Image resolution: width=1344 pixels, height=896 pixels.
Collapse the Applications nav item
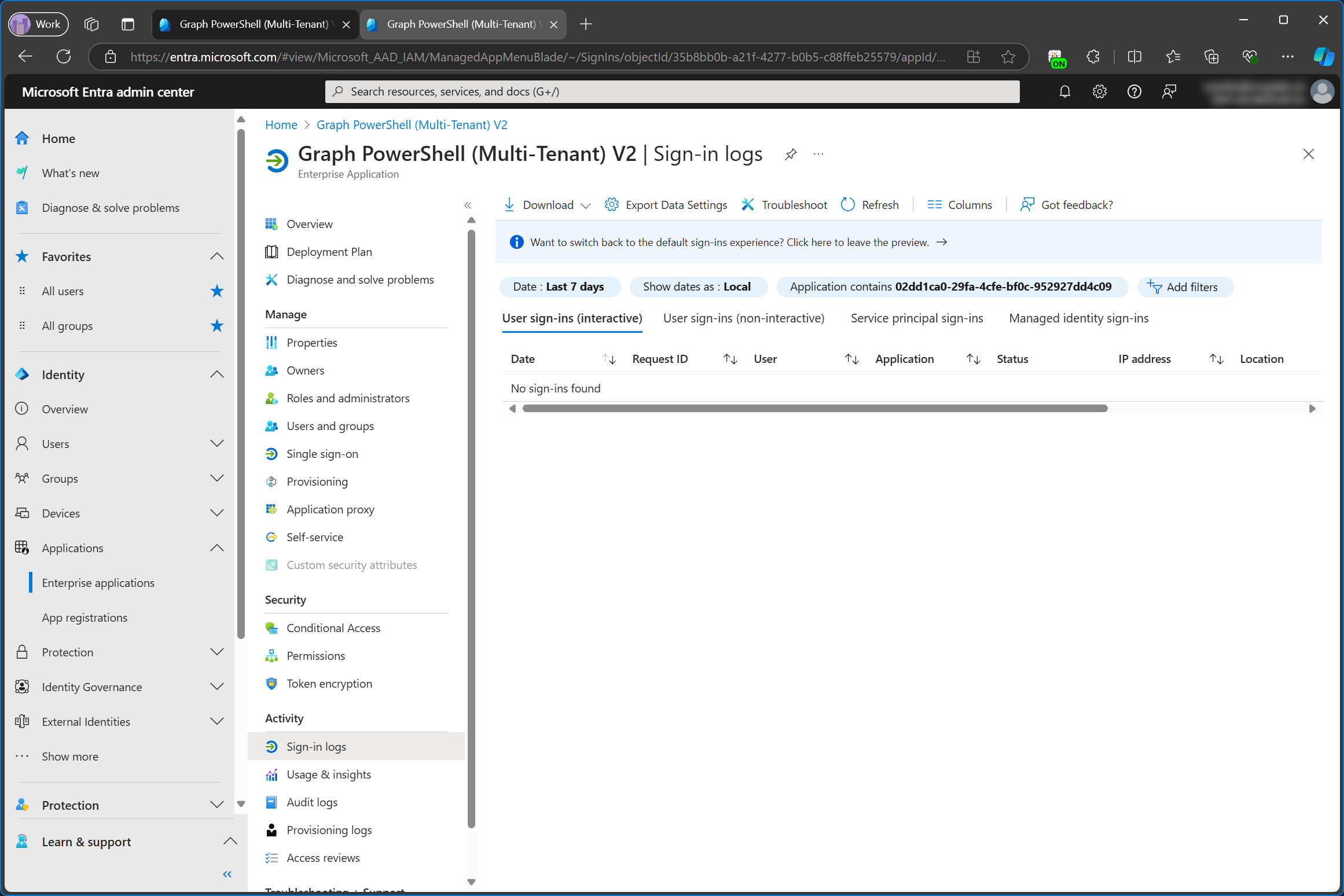217,548
